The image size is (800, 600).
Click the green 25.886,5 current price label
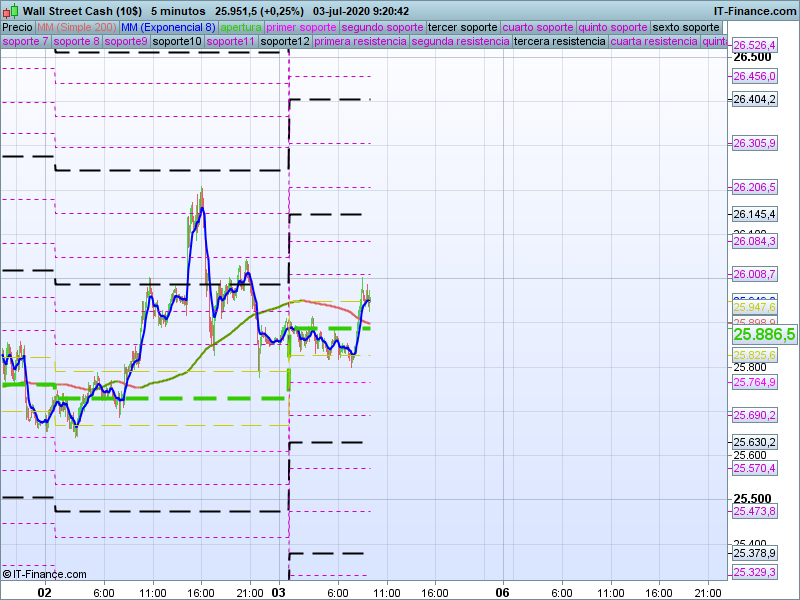coord(764,335)
